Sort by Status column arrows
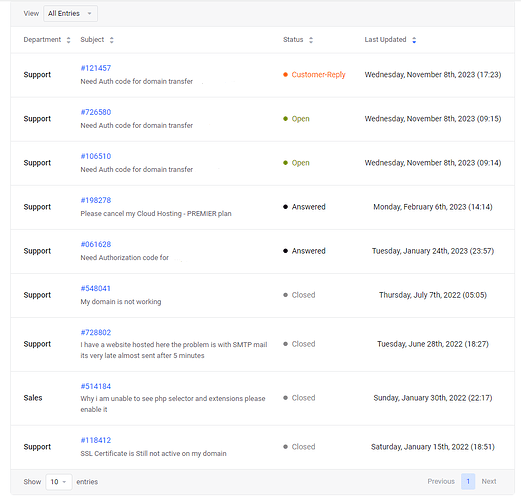The height and width of the screenshot is (500, 521). 311,40
